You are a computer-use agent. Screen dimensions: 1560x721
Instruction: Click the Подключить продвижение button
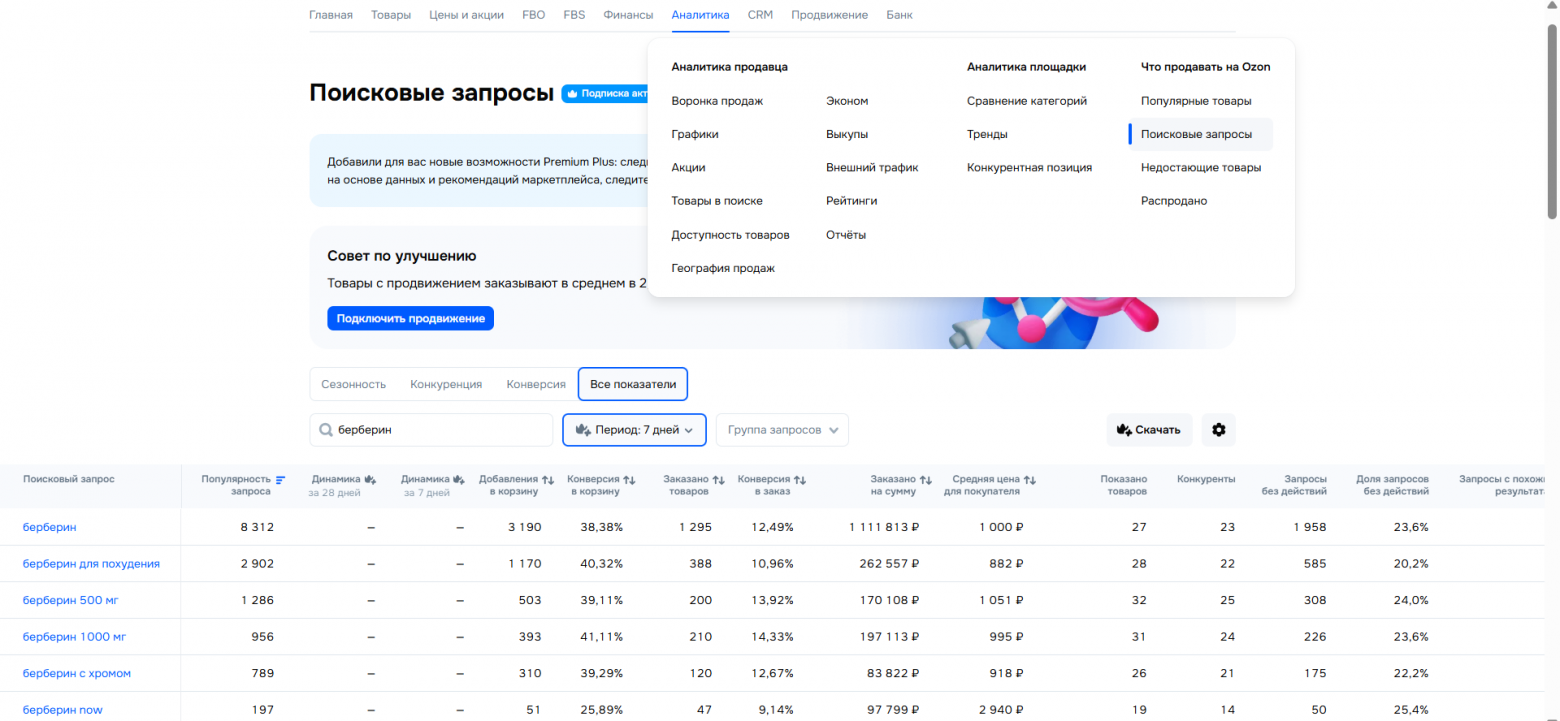click(410, 317)
